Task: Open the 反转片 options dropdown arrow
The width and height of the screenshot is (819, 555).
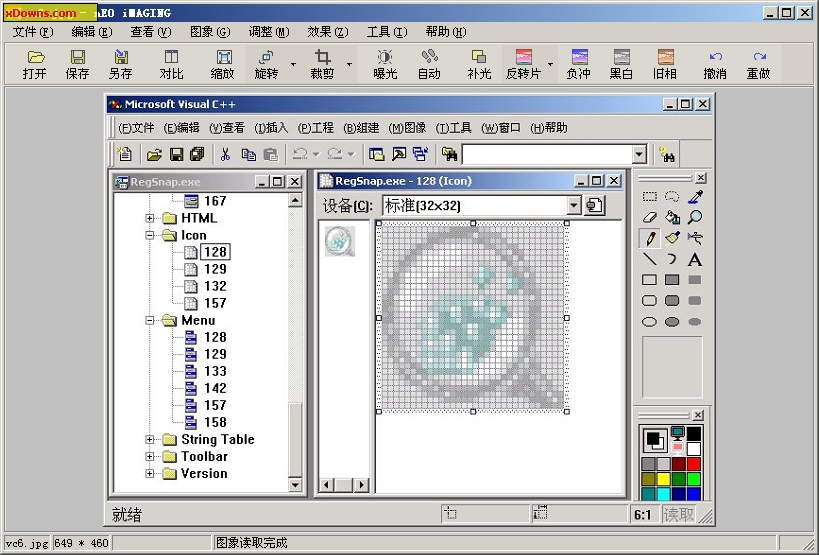Action: (550, 64)
